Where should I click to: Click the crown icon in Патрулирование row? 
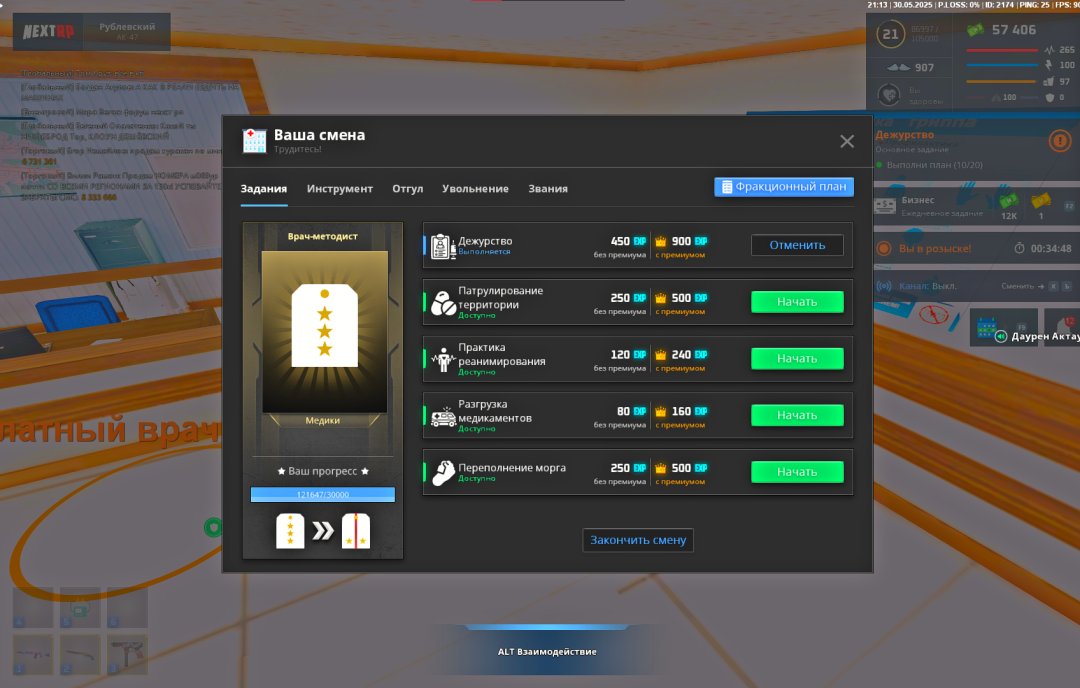(661, 298)
